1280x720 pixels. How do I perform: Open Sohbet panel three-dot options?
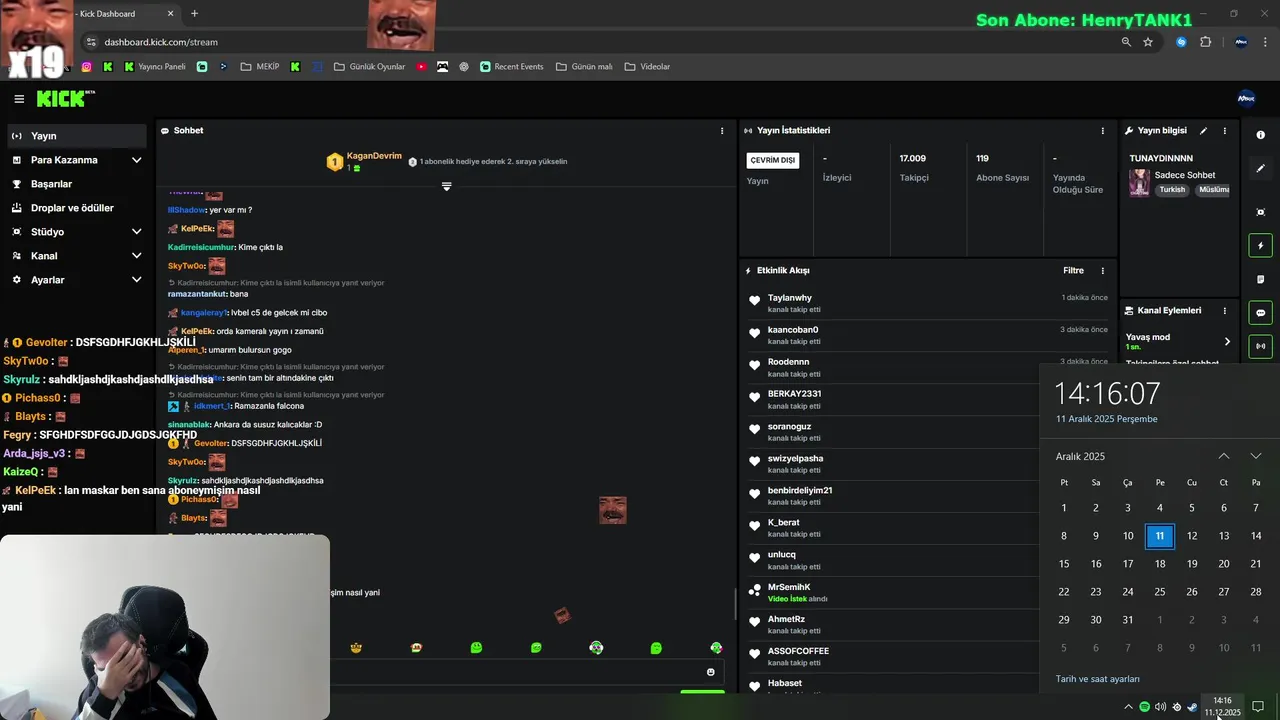[x=722, y=131]
